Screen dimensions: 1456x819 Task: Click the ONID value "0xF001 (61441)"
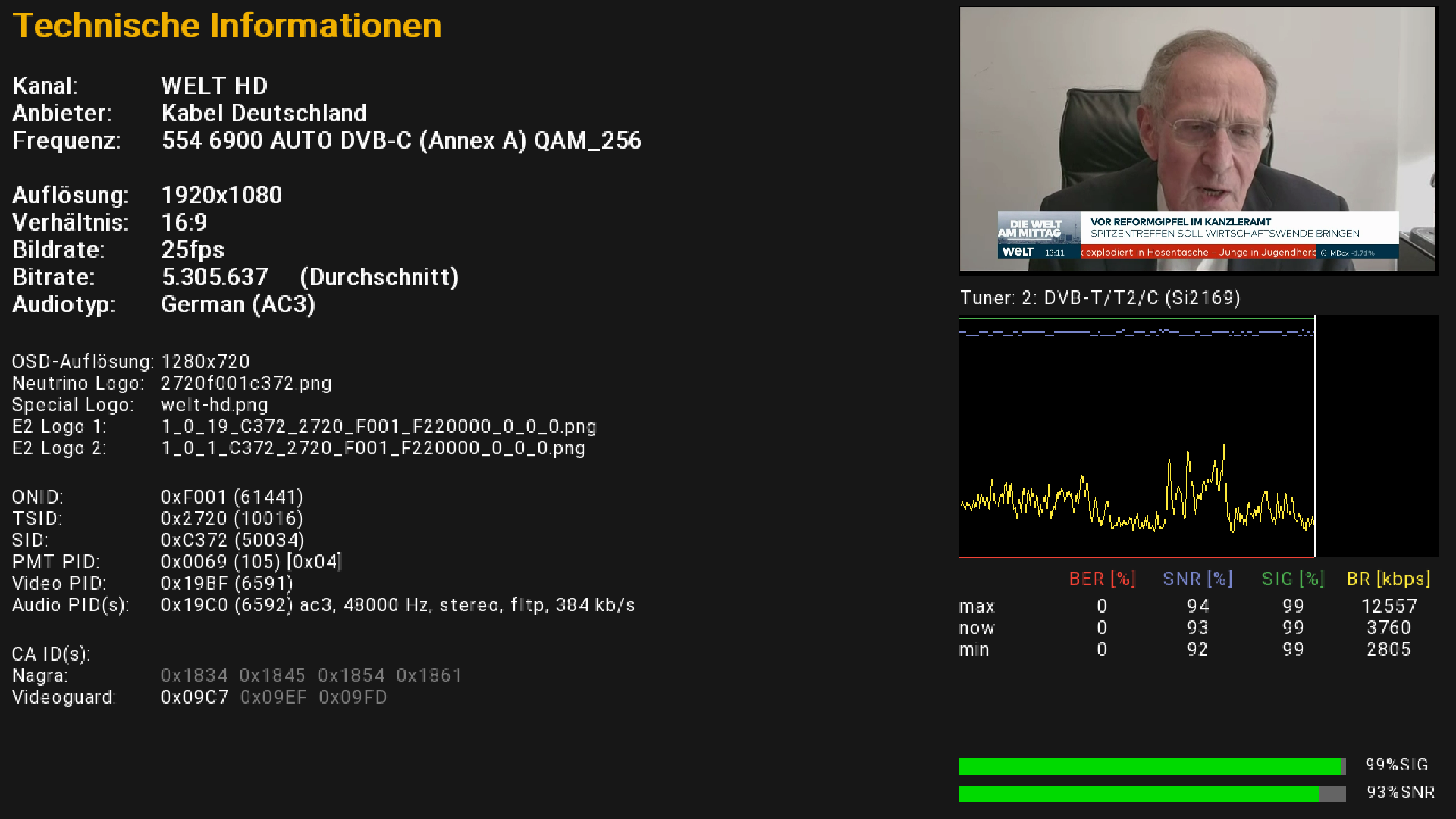click(232, 497)
